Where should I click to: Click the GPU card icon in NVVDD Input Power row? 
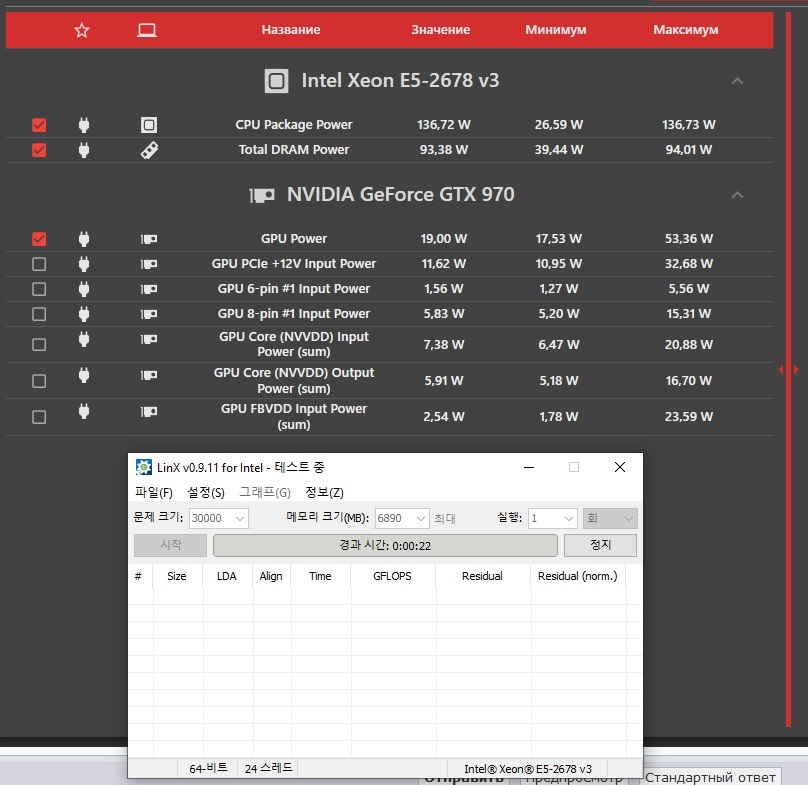pos(149,339)
